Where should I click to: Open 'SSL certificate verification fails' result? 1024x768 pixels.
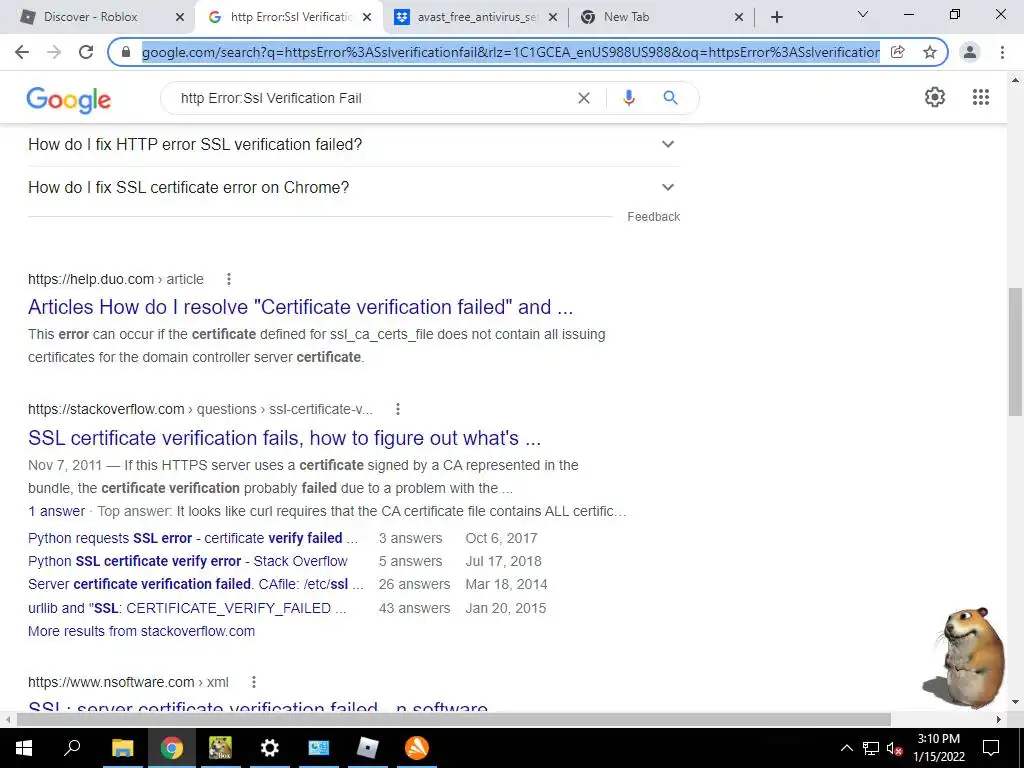(x=284, y=438)
